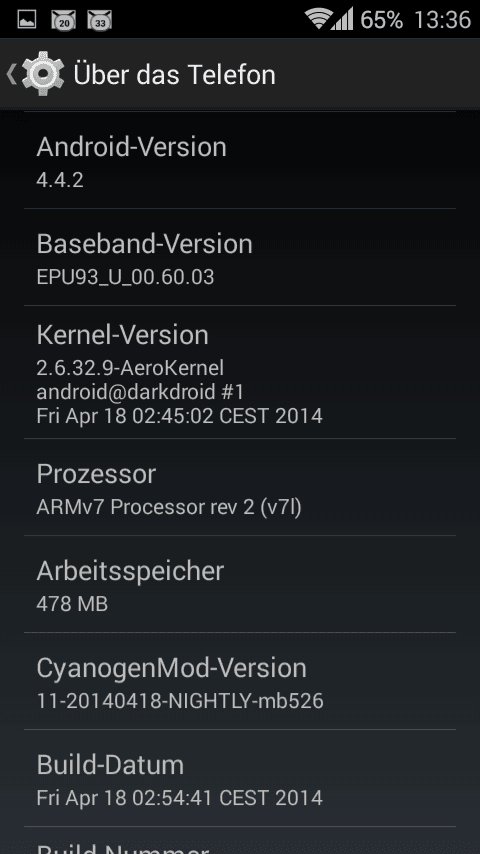
Task: Tap the CyanogenMod-Version heading
Action: coord(172,668)
